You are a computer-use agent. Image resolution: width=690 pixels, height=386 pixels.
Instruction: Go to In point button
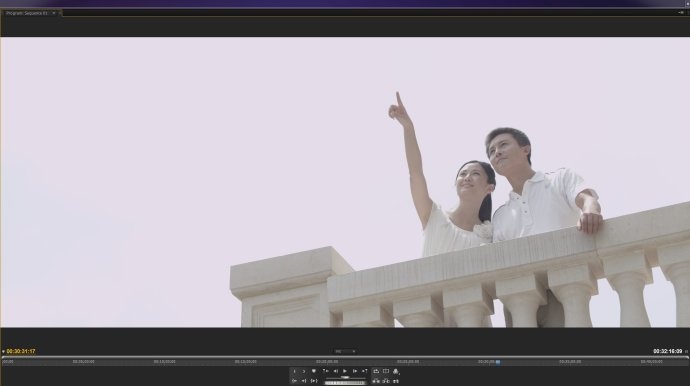[294, 381]
